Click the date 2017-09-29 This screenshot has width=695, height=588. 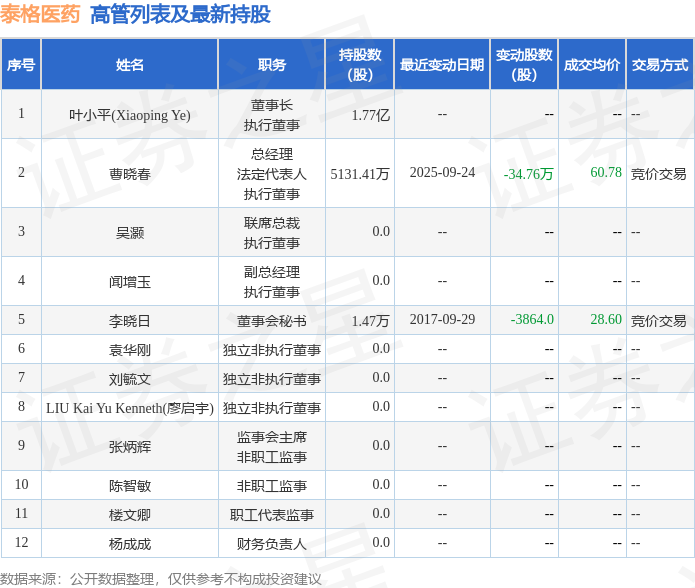click(x=442, y=319)
